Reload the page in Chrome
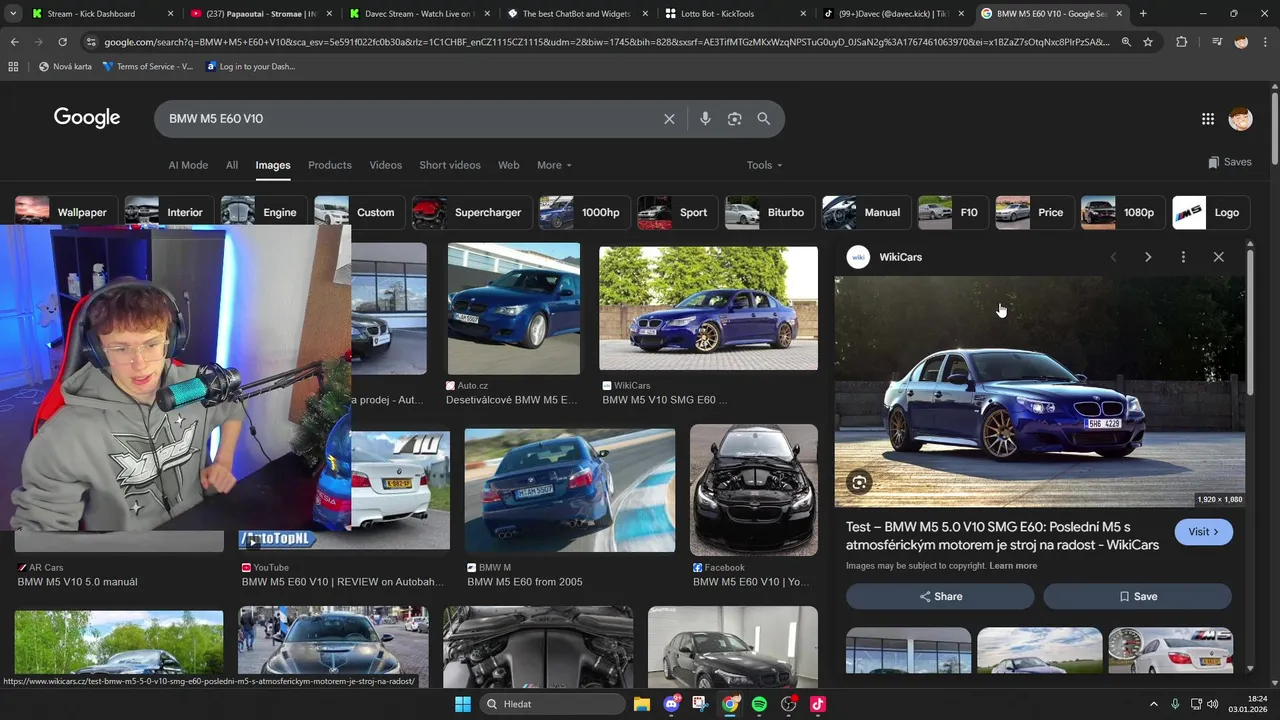The height and width of the screenshot is (720, 1280). pyautogui.click(x=62, y=42)
